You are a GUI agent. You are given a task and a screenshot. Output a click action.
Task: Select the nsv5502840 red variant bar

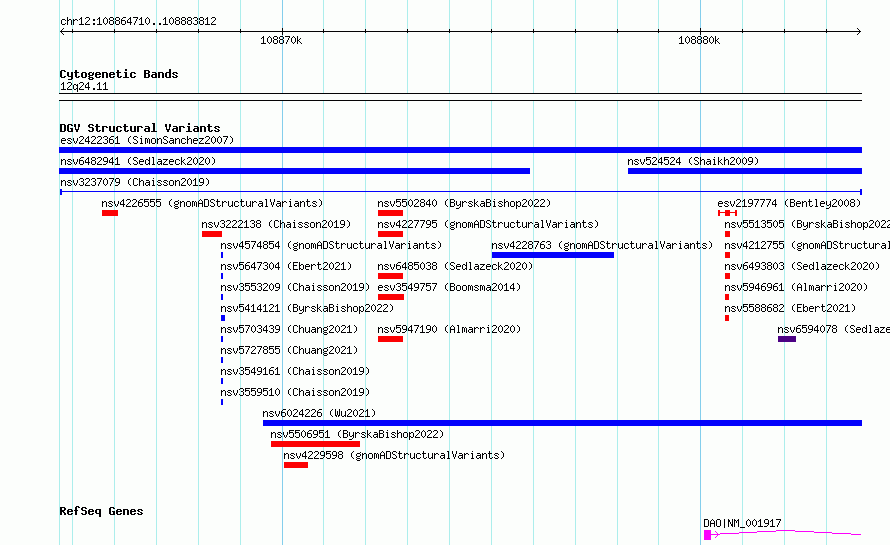point(391,213)
